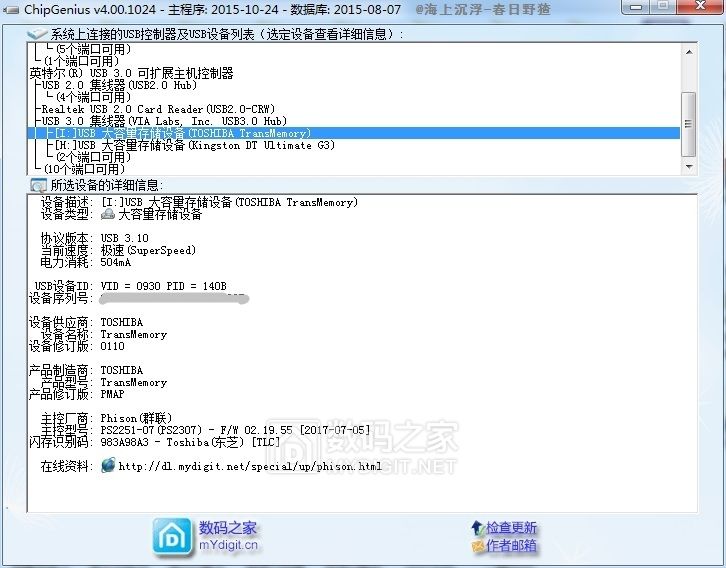
Task: Click the 大容量存储设备 device type text
Action: (x=160, y=214)
